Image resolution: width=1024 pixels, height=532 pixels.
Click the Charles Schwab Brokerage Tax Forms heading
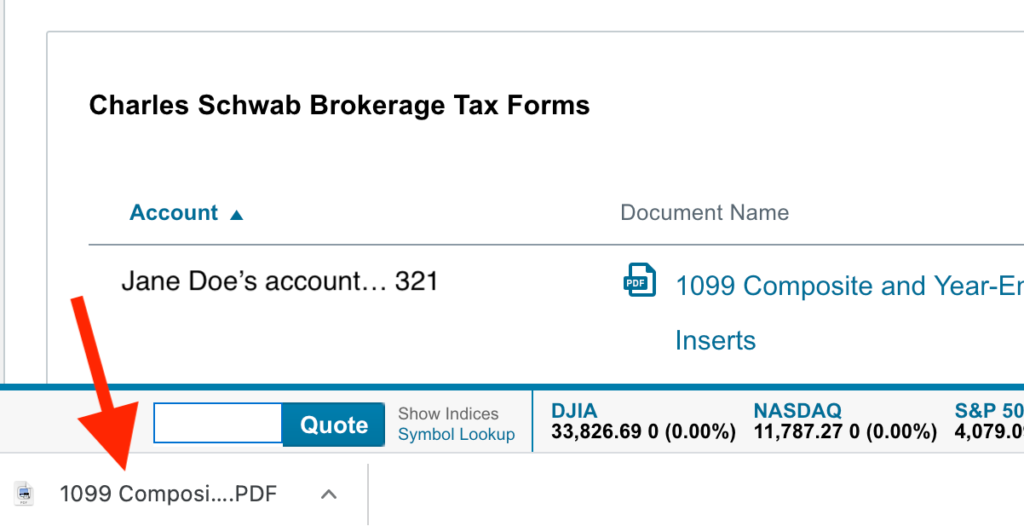coord(339,105)
